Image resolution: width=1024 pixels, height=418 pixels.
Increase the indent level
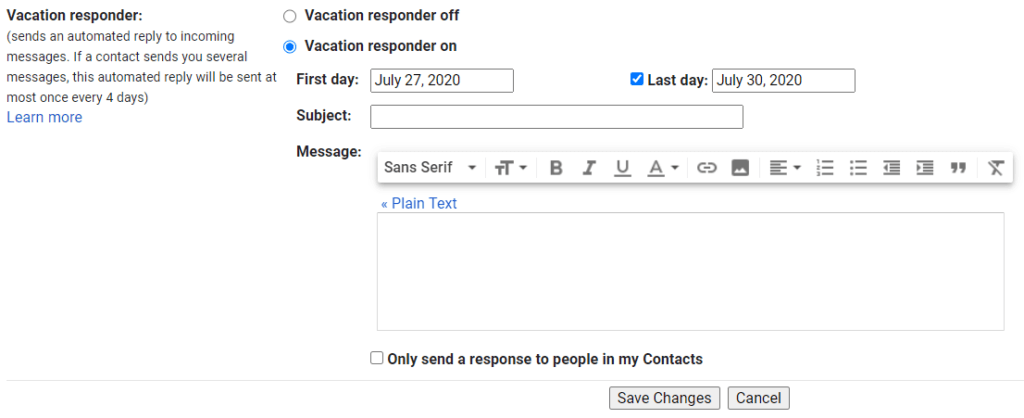925,168
